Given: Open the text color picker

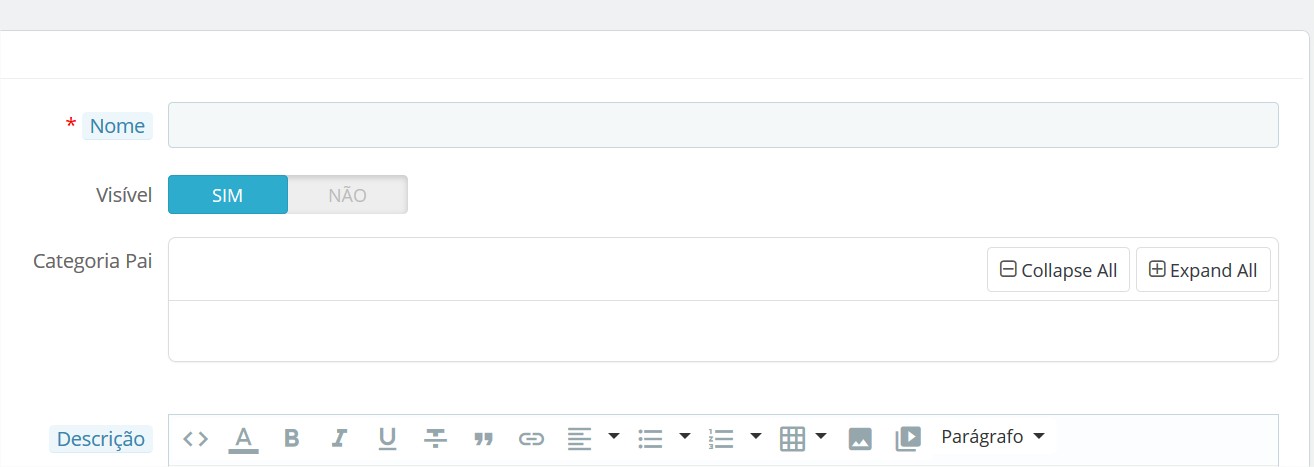Looking at the screenshot, I should click(243, 438).
